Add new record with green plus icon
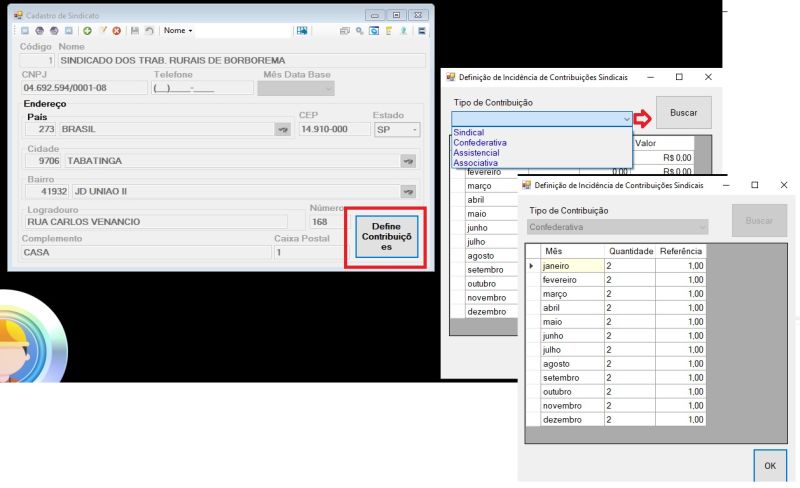Screen dimensions: 800x488 (x=87, y=31)
